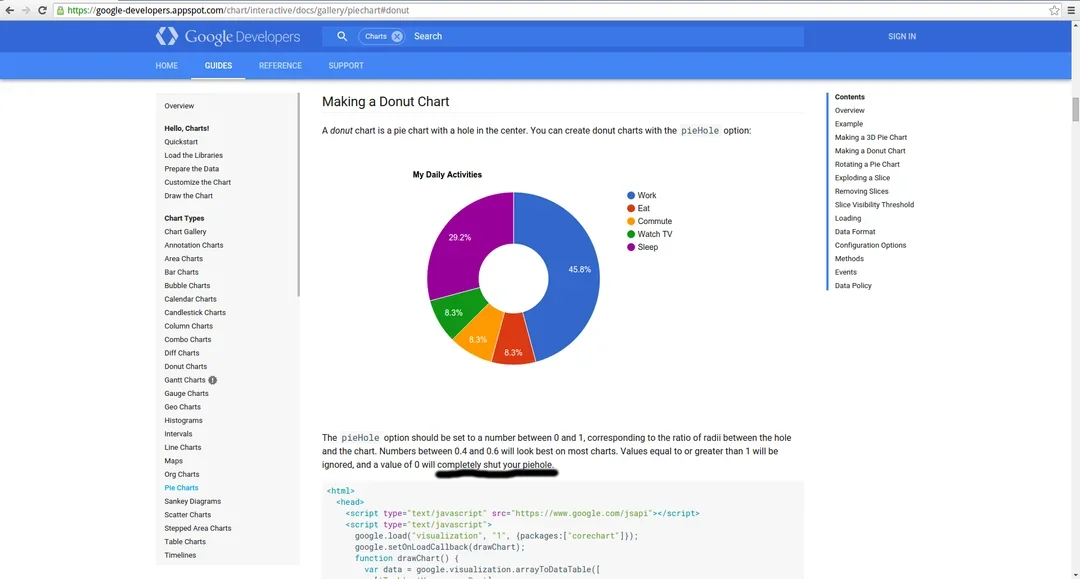1080x579 pixels.
Task: Open Chart Gallery in sidebar
Action: [x=185, y=232]
